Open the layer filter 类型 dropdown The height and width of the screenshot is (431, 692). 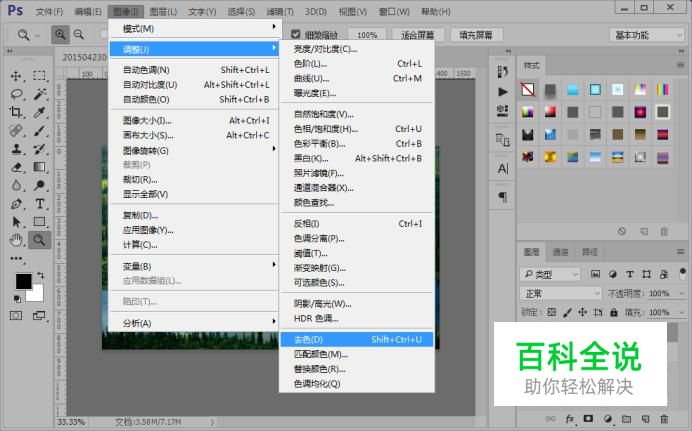550,274
